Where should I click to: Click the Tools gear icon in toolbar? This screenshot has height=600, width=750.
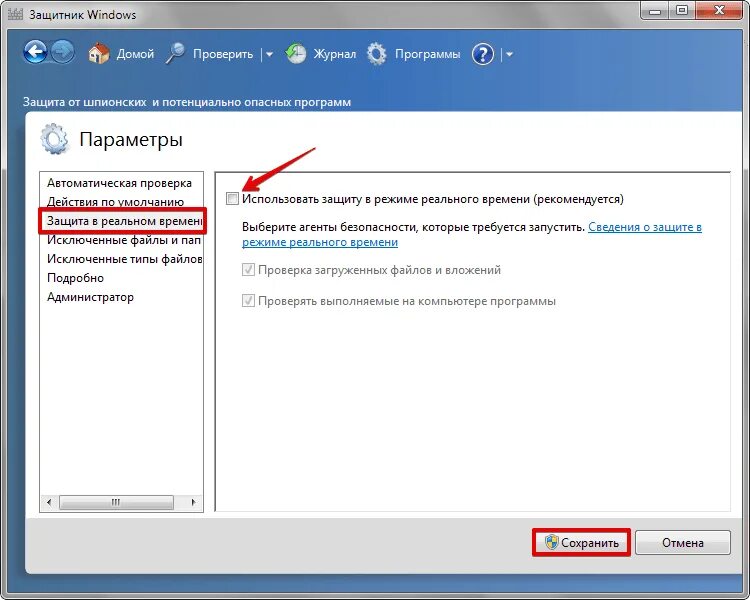376,54
